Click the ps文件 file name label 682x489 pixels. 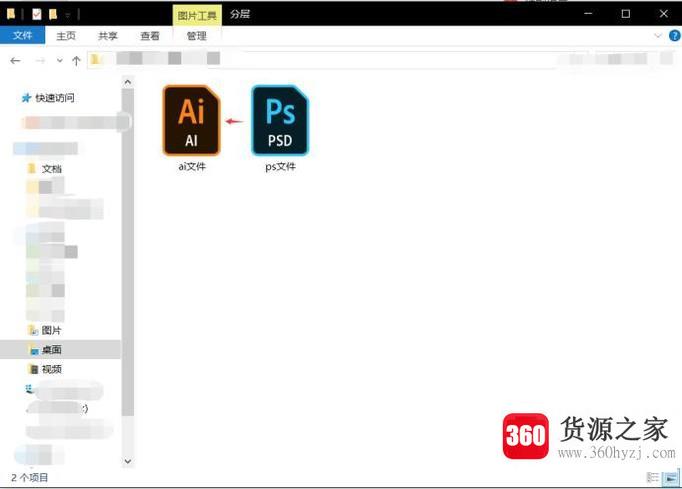pos(280,166)
